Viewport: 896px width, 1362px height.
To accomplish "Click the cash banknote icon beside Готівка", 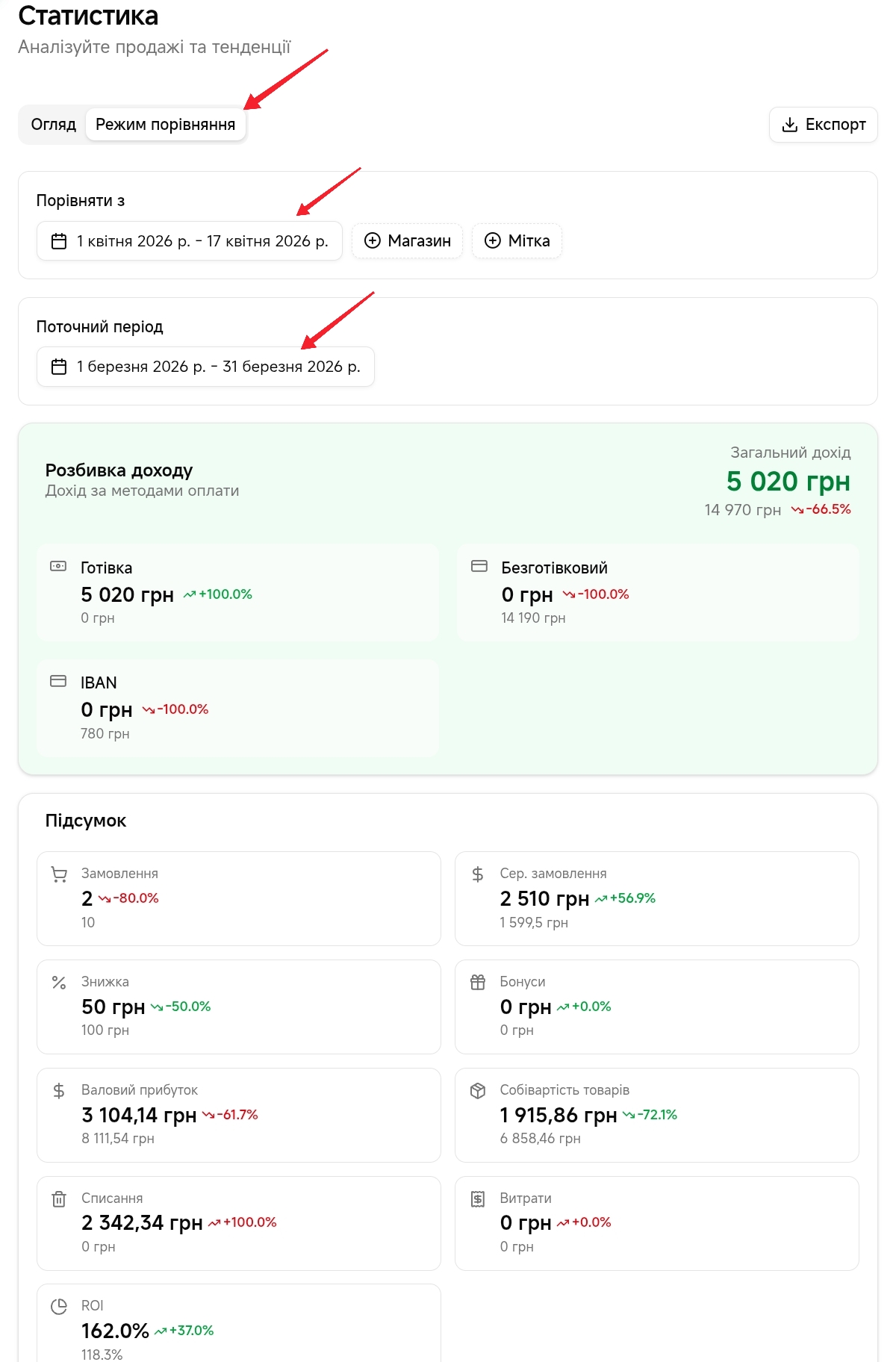I will (58, 567).
